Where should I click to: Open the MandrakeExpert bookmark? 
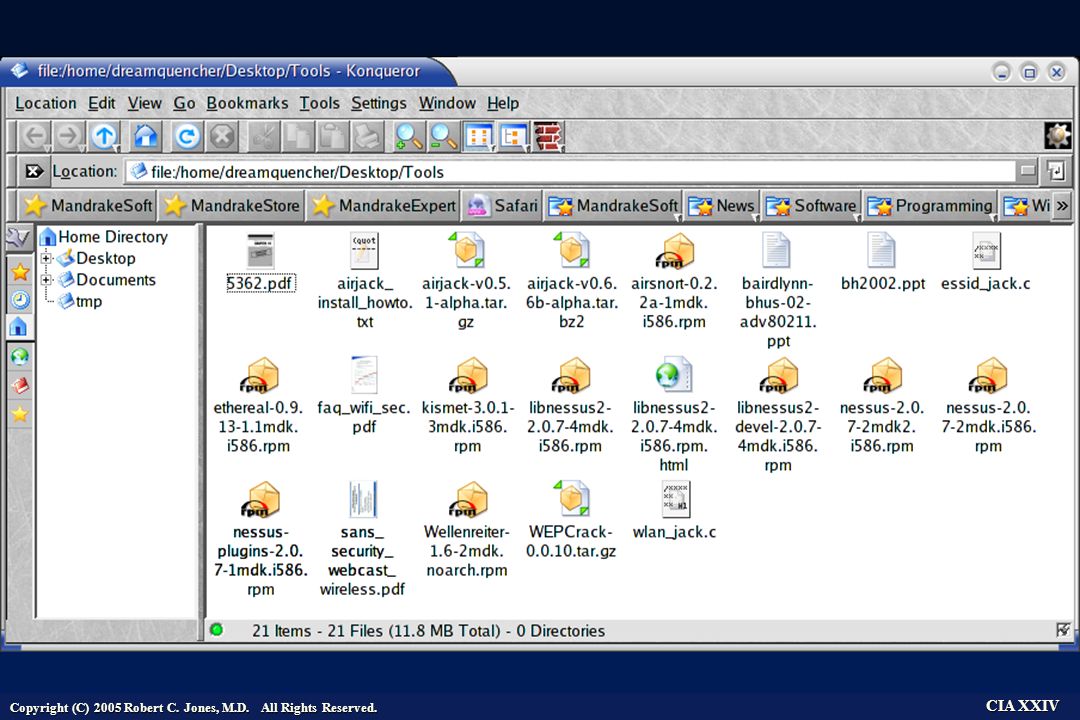(384, 206)
